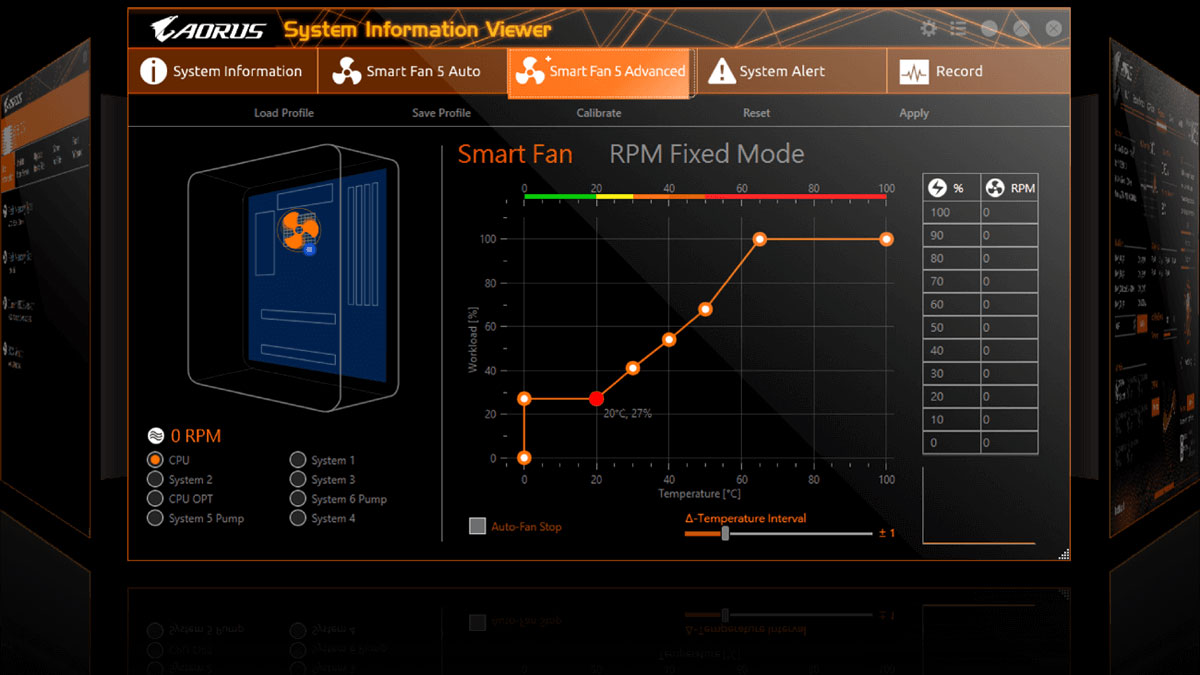Click the percent cell showing 10

[951, 420]
